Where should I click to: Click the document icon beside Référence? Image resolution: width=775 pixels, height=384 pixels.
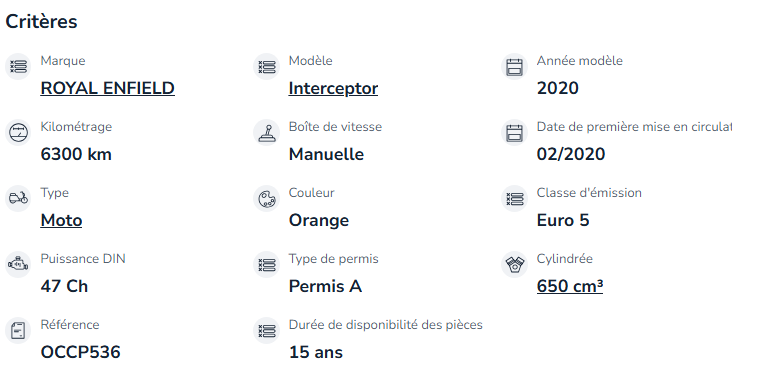tap(18, 330)
